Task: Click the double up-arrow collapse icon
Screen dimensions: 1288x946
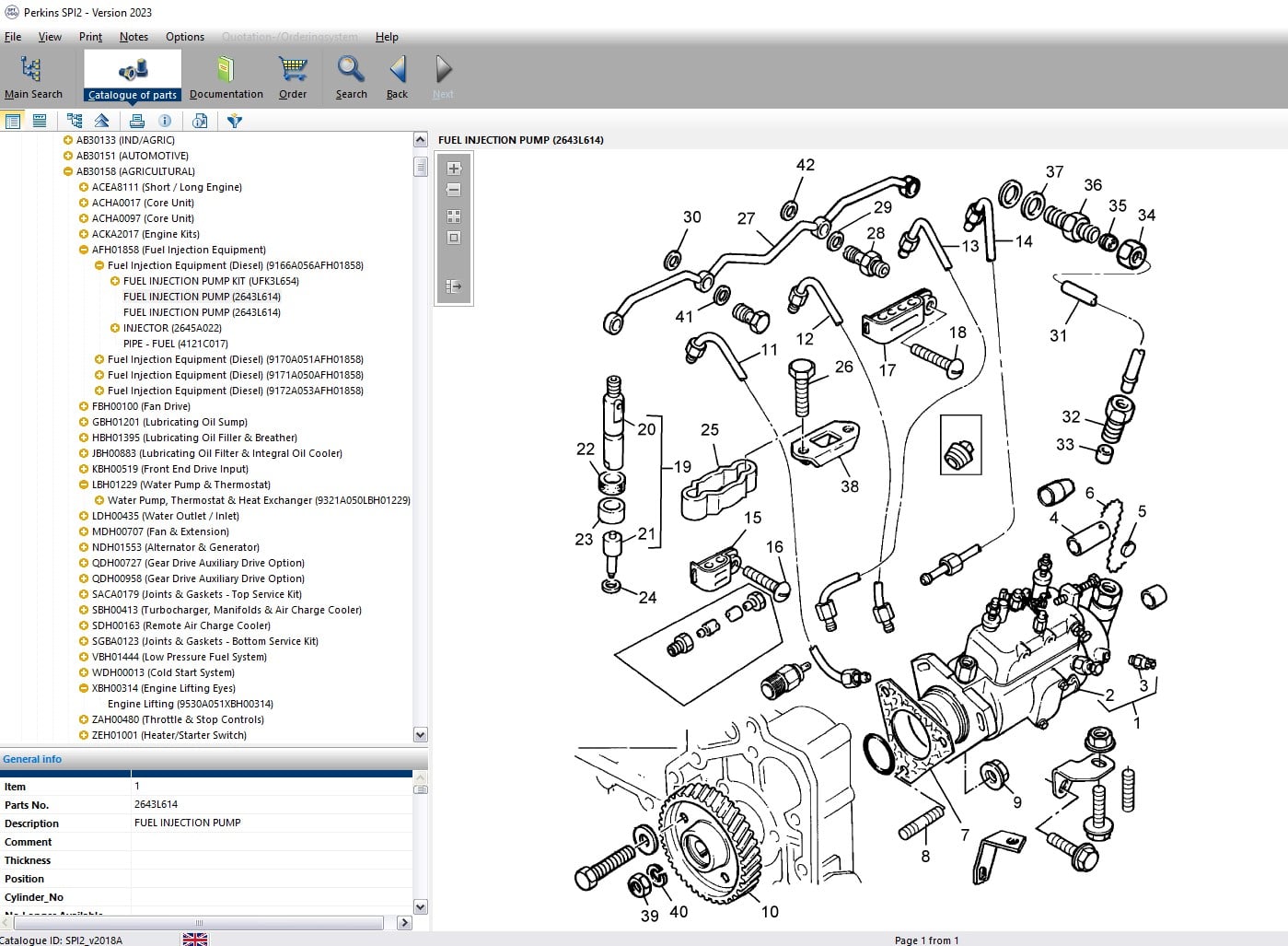Action: [102, 121]
